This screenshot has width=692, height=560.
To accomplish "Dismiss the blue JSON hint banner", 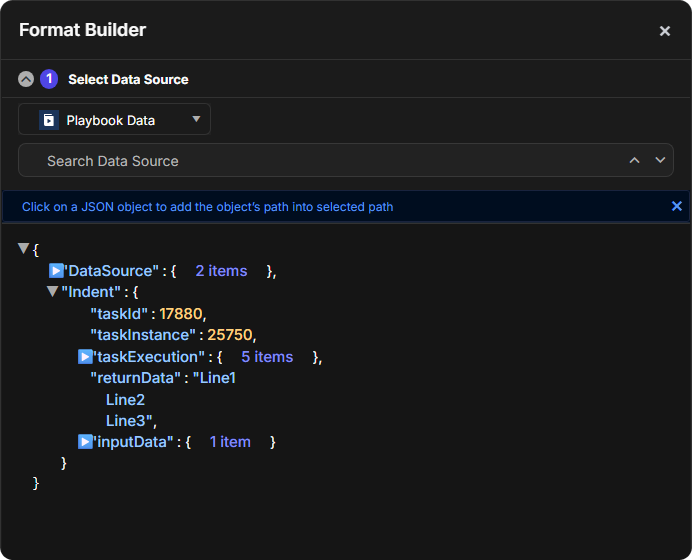I will point(677,206).
